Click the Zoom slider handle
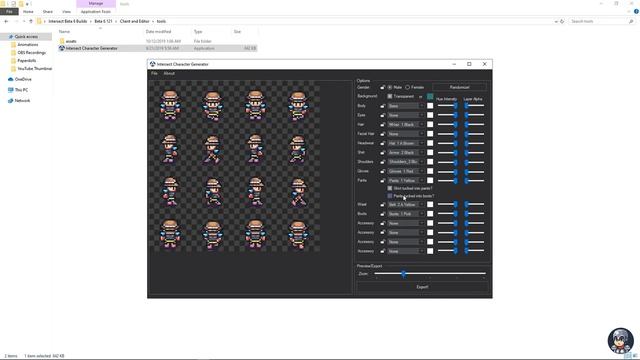Screen dimensions: 640x360 tap(403, 274)
